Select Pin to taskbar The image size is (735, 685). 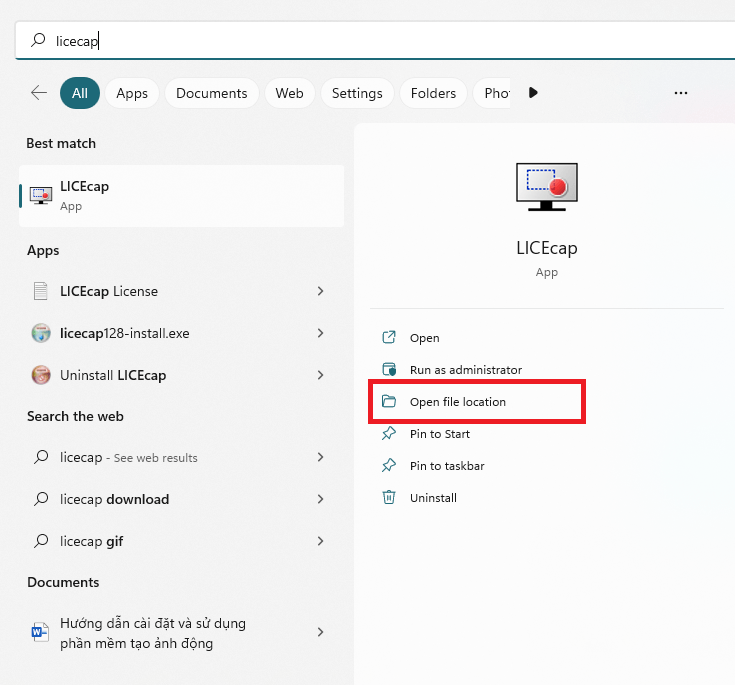click(x=447, y=466)
